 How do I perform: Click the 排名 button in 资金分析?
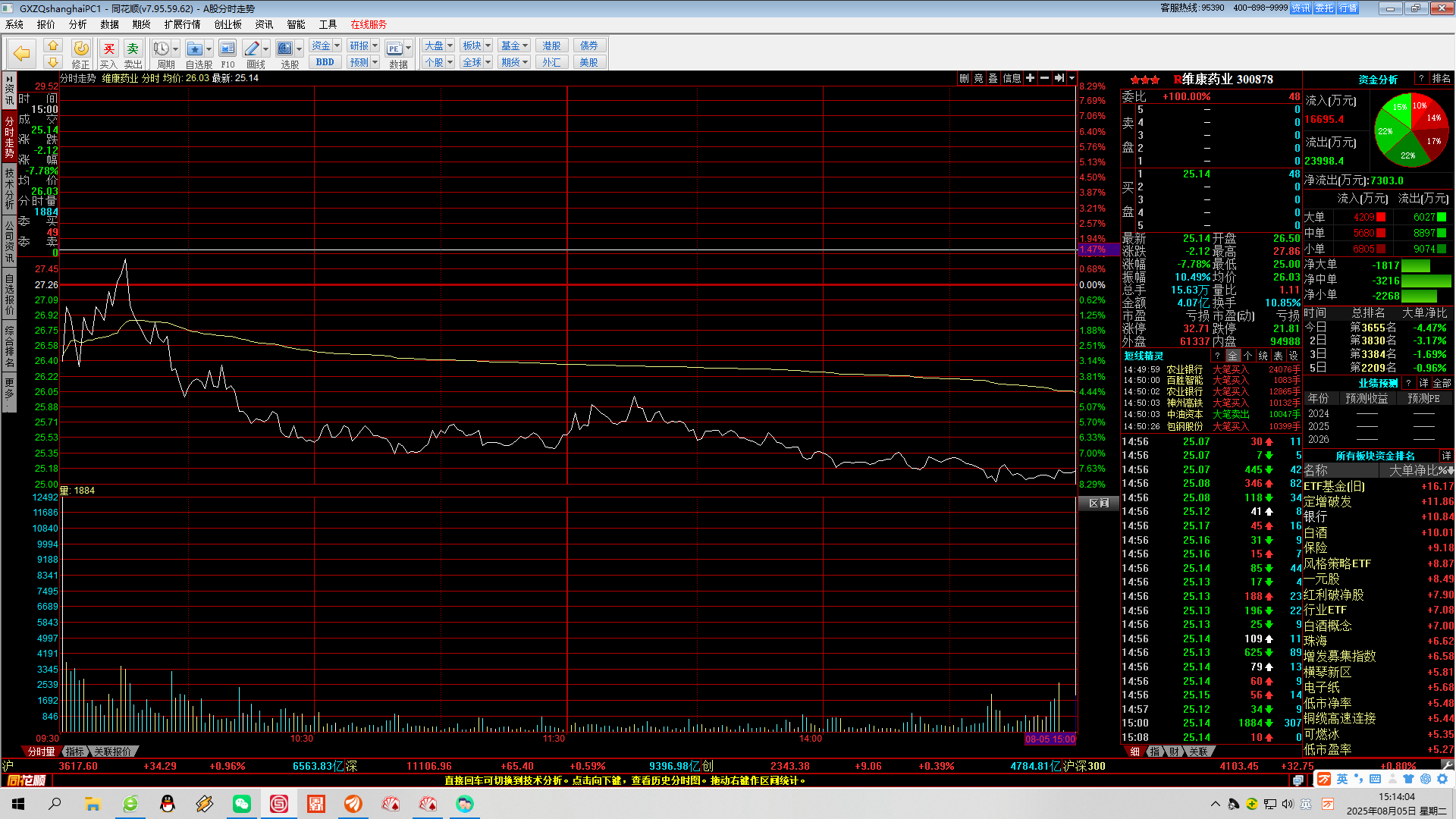pyautogui.click(x=1442, y=79)
